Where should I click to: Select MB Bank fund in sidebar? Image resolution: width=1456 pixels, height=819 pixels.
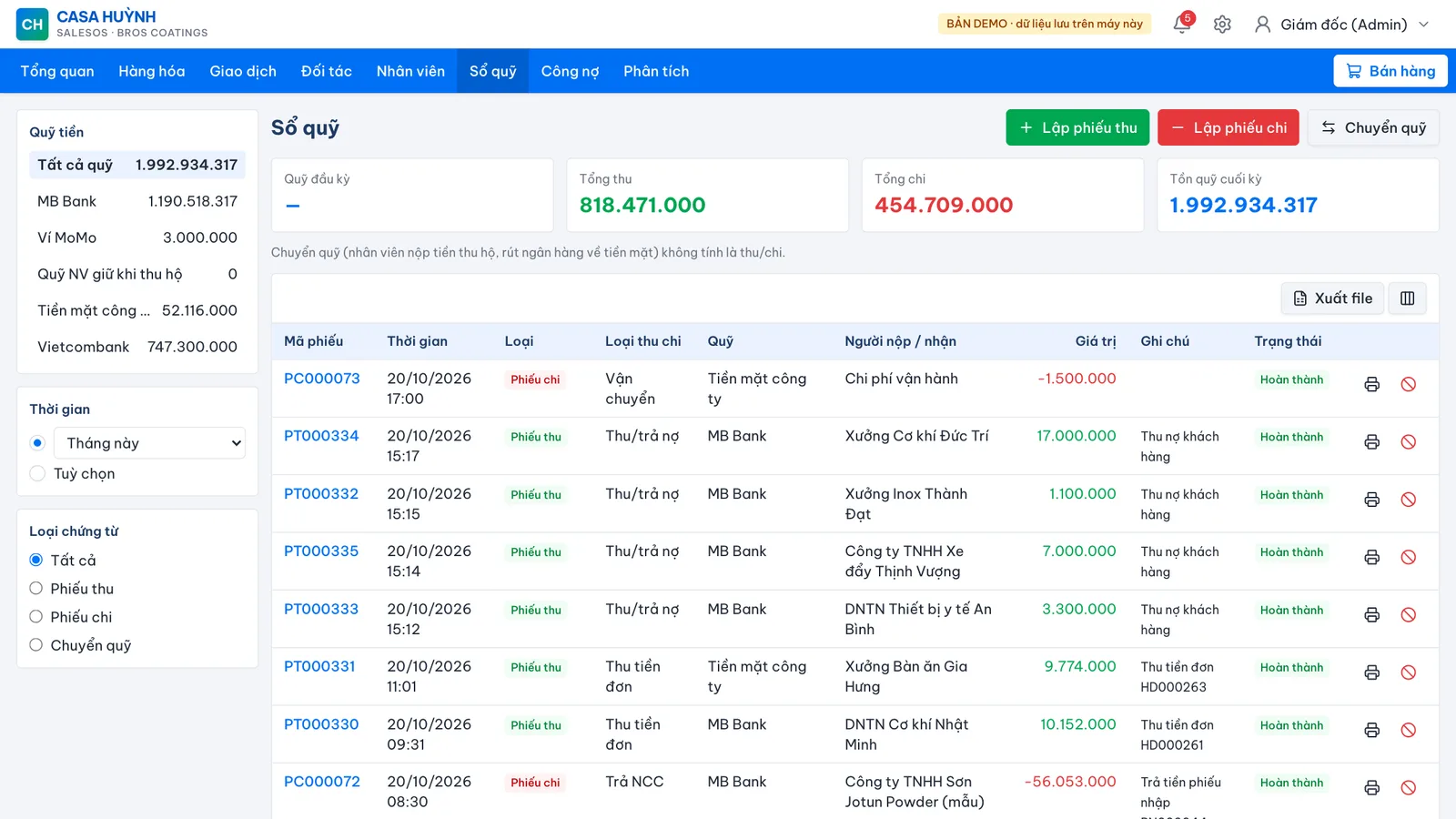click(137, 201)
